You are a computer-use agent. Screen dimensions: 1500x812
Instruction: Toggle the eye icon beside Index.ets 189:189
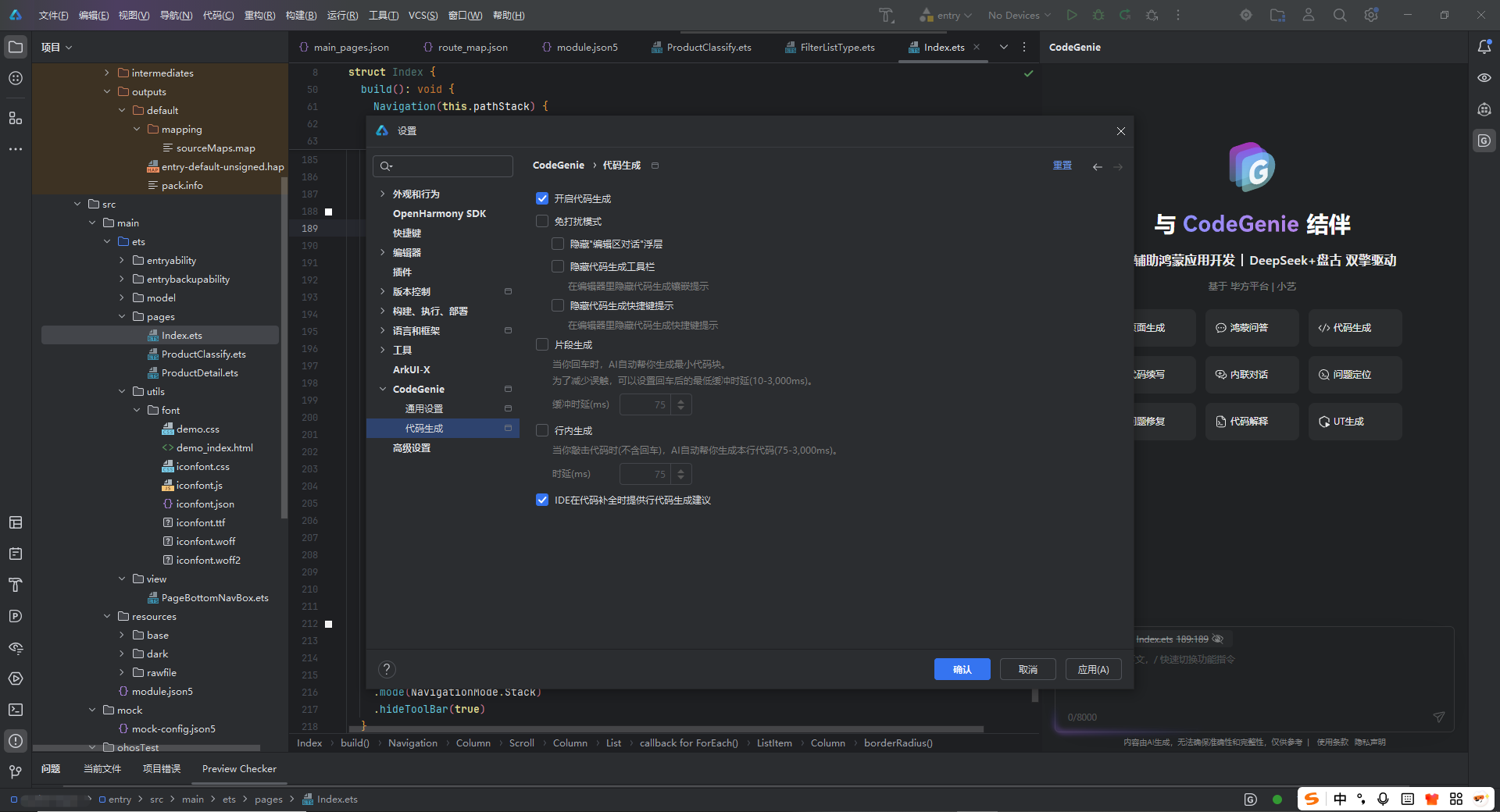(x=1217, y=639)
